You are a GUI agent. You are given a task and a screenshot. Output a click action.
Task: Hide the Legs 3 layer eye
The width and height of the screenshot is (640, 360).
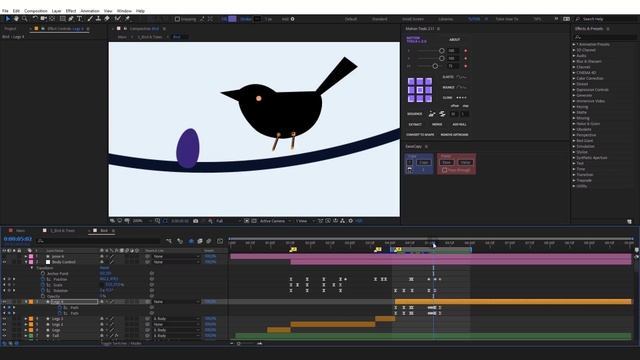[x=4, y=319]
